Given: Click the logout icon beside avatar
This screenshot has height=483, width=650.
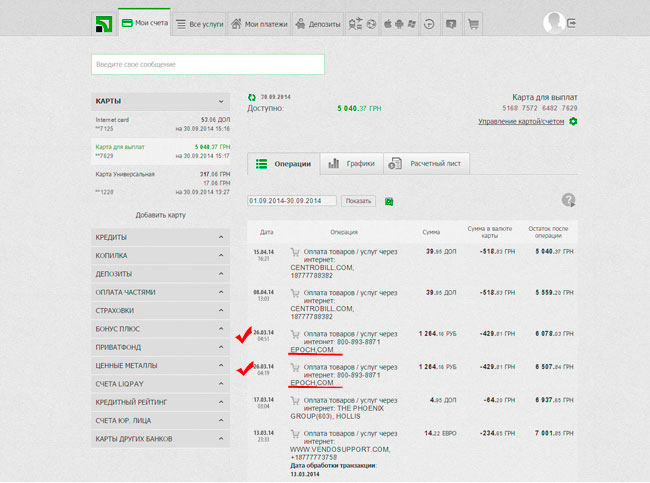Looking at the screenshot, I should [572, 23].
